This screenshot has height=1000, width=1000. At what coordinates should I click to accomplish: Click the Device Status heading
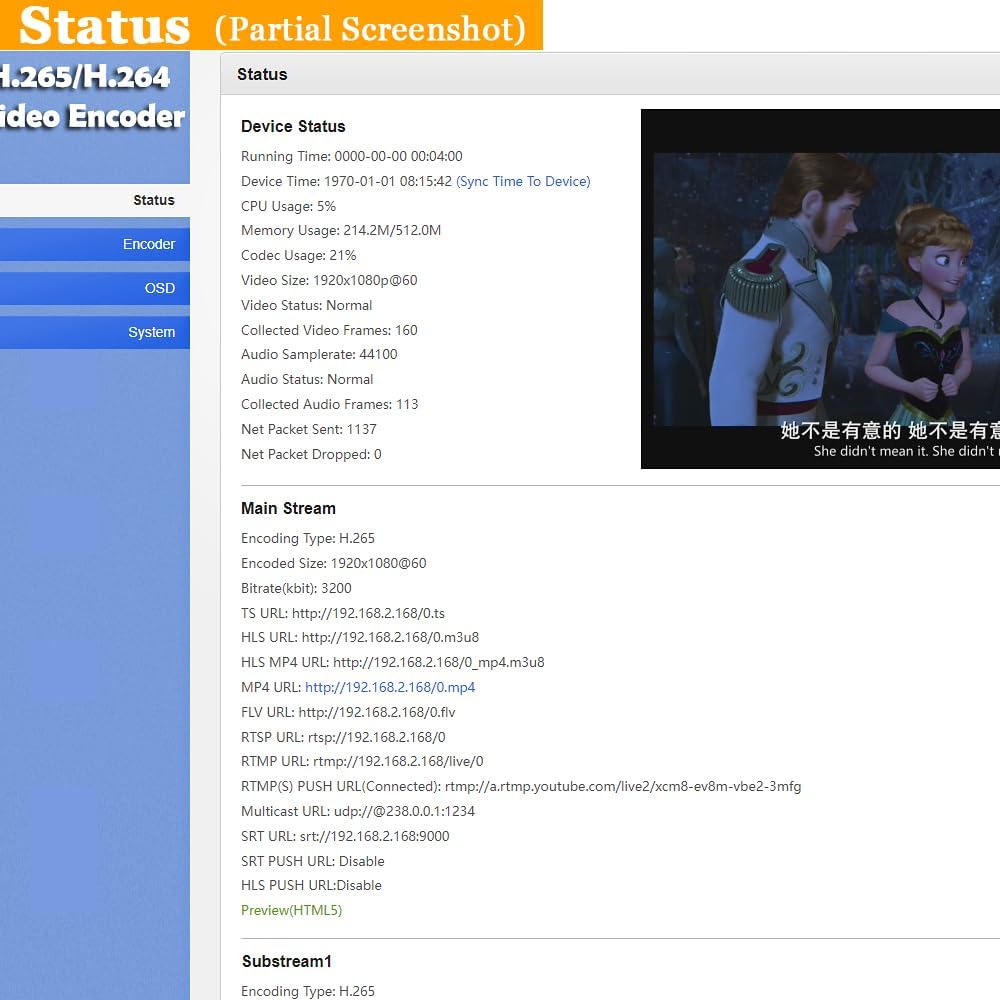293,126
